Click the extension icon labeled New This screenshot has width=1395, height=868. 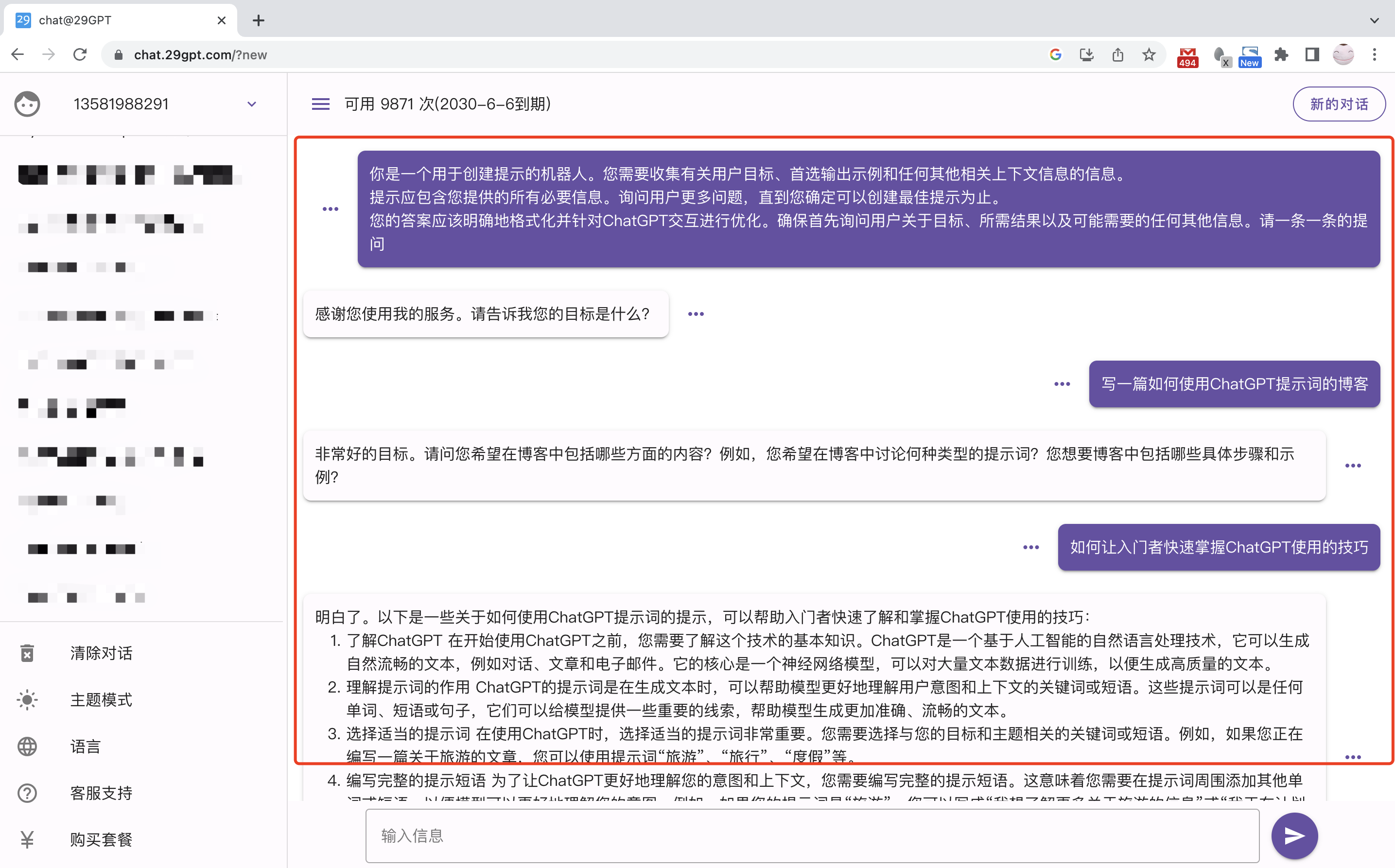click(1250, 57)
